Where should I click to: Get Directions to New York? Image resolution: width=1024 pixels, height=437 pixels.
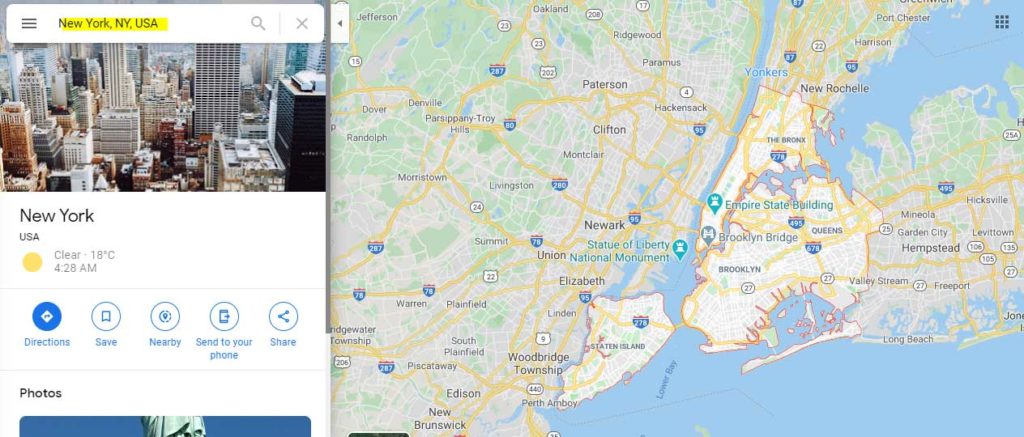(x=47, y=325)
